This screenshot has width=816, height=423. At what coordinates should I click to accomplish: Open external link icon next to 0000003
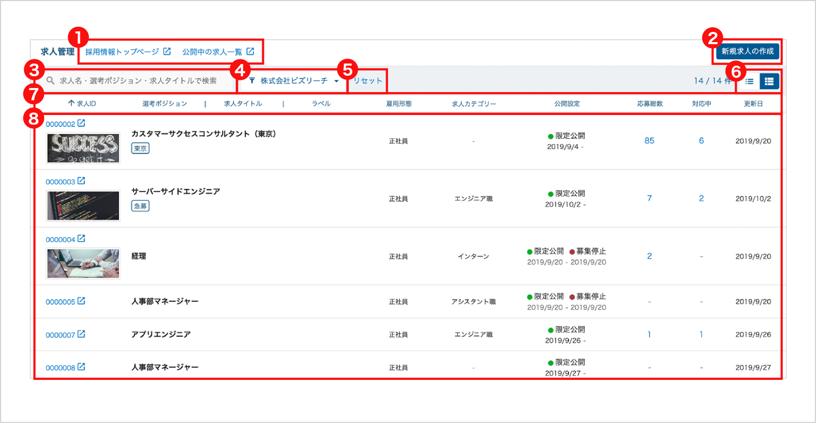tap(81, 181)
